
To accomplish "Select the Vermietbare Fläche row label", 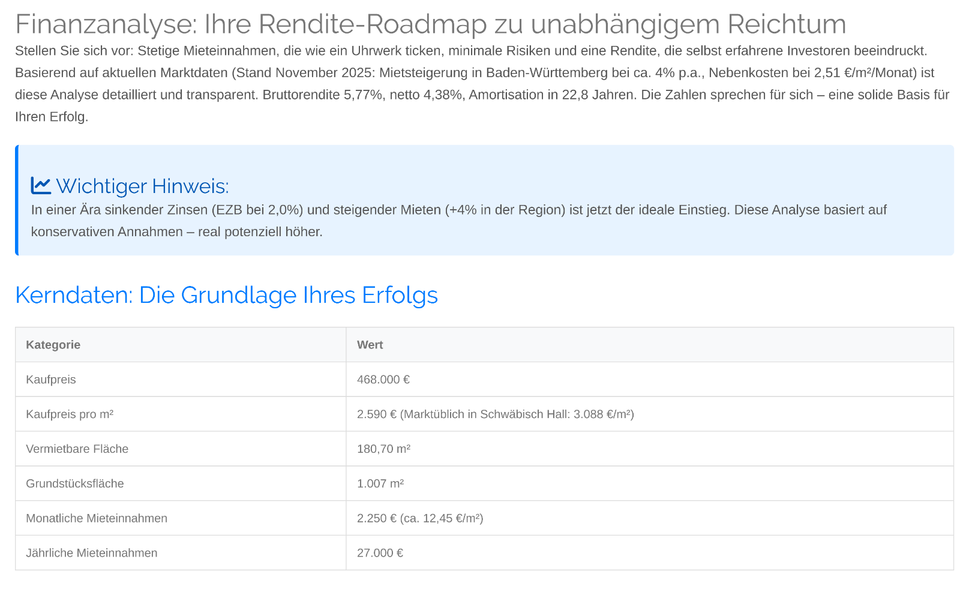I will tap(77, 449).
